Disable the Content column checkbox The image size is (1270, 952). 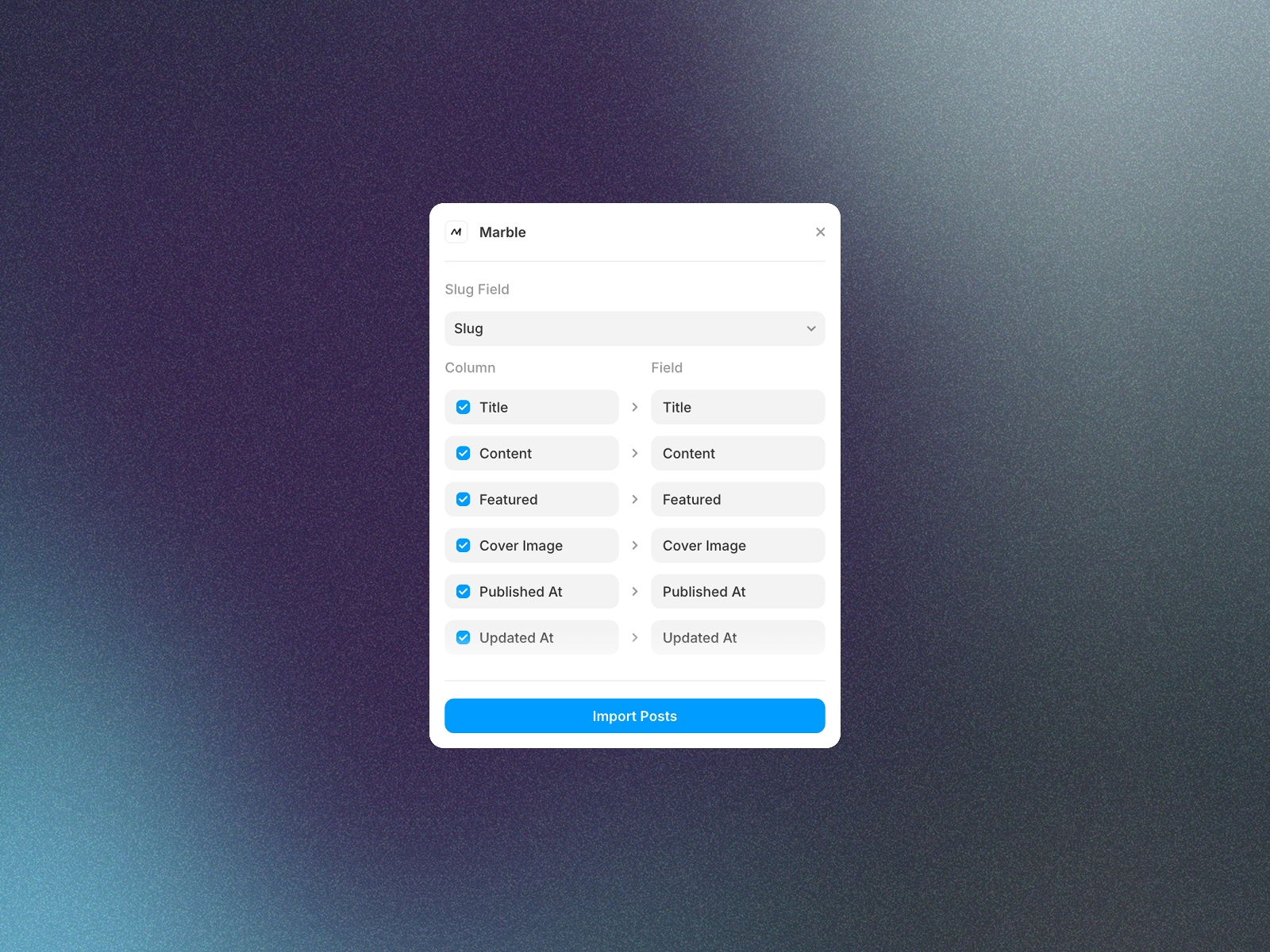coord(463,453)
